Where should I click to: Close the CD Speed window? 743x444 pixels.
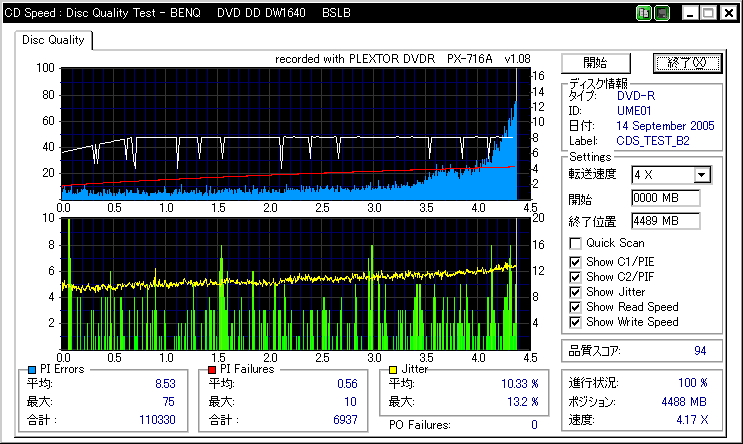[728, 13]
